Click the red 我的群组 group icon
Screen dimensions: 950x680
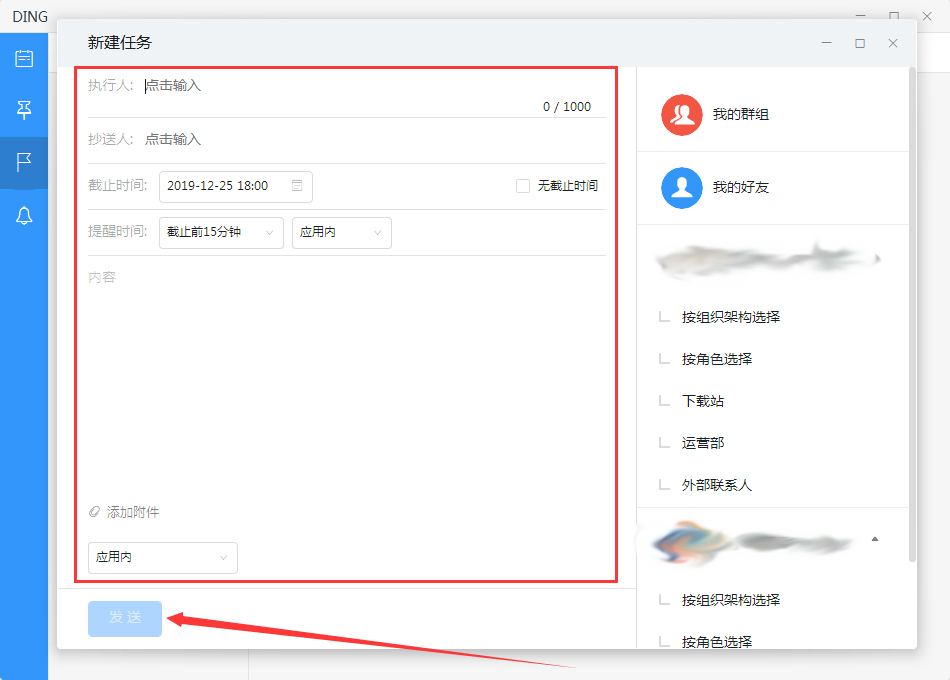pyautogui.click(x=681, y=114)
